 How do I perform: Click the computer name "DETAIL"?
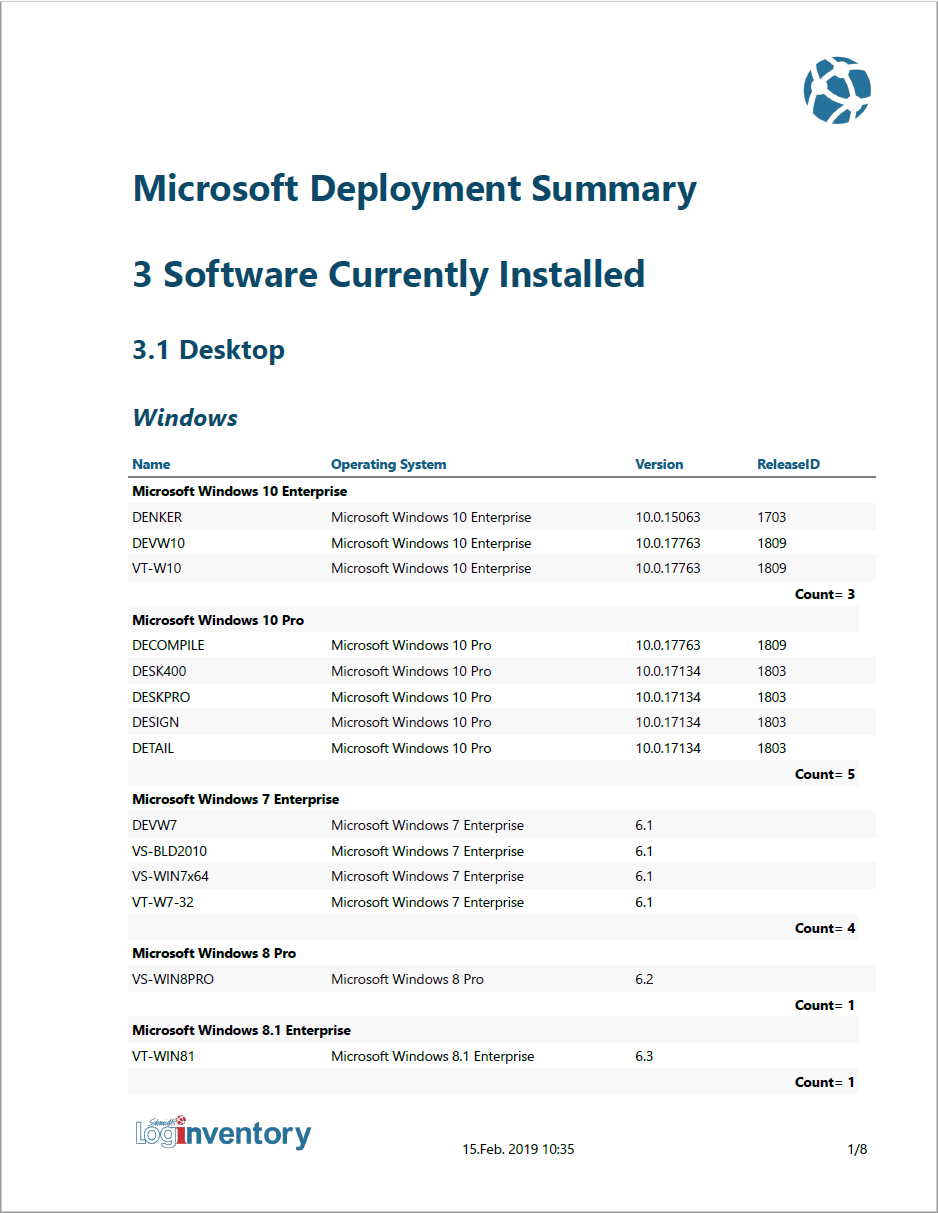coord(153,748)
